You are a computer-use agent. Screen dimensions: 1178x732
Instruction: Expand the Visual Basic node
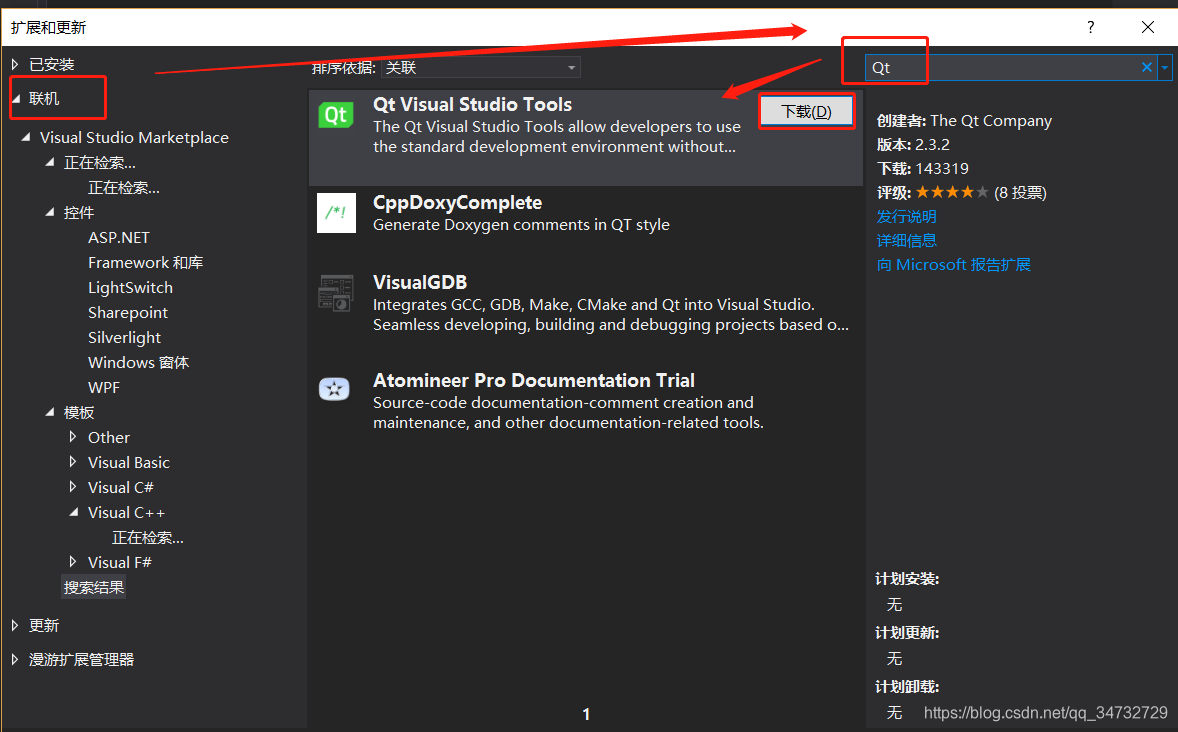[73, 461]
